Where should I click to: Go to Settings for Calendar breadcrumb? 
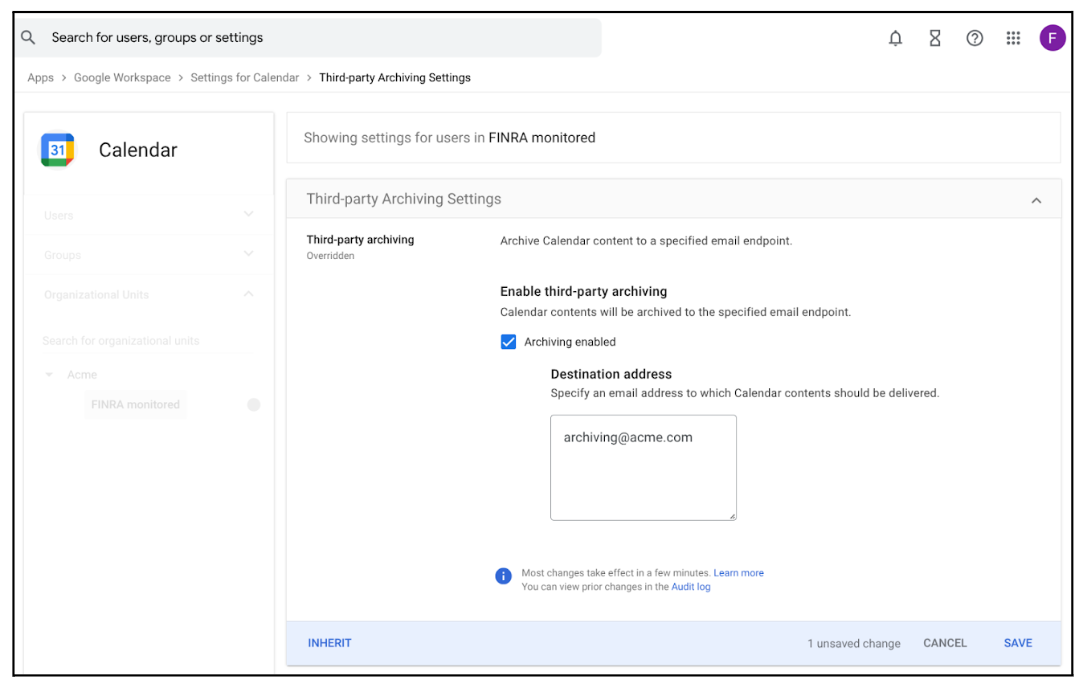click(245, 77)
